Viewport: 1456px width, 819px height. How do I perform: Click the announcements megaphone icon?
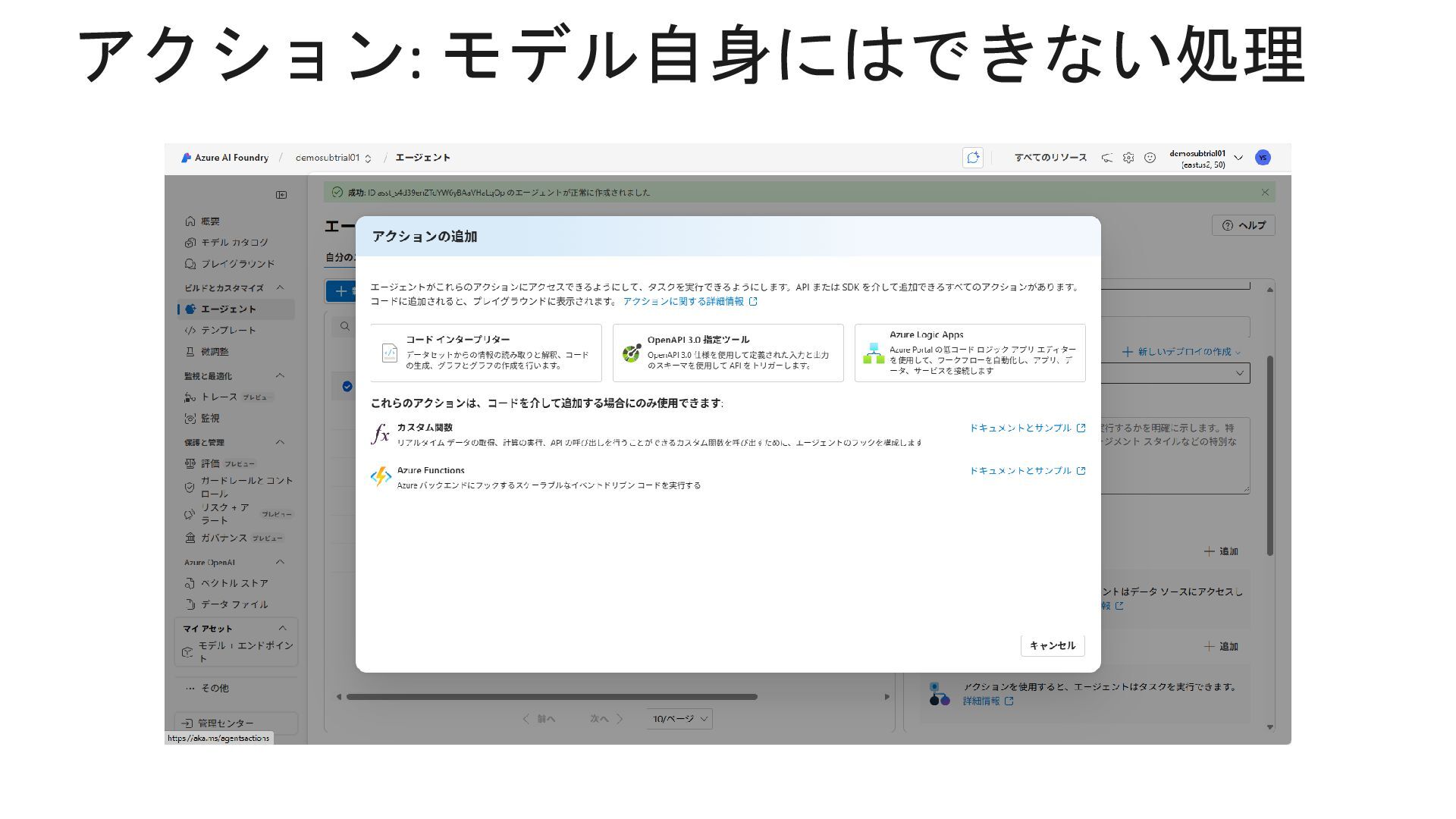[x=1107, y=158]
